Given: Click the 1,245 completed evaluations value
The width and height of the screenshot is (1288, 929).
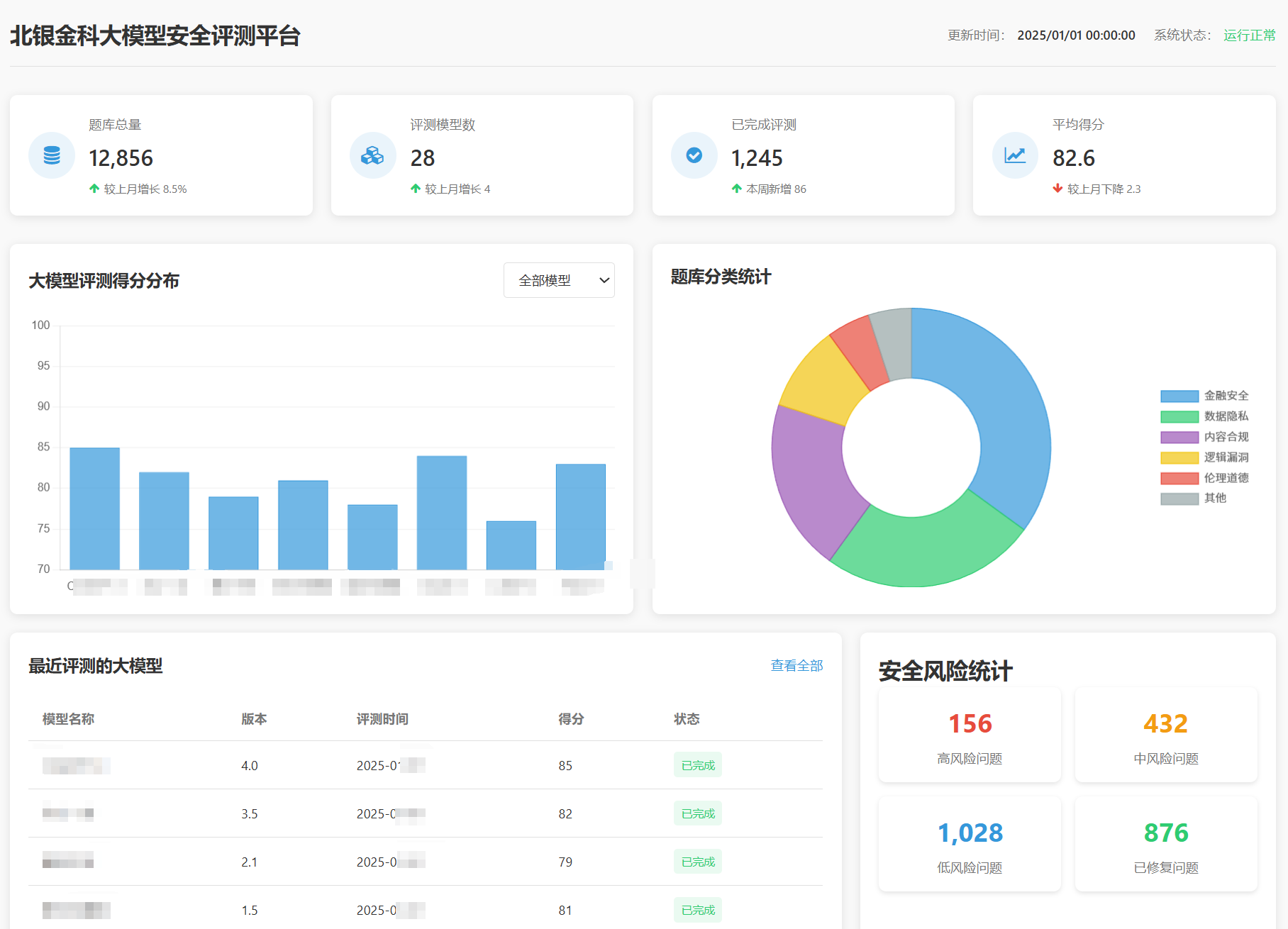Looking at the screenshot, I should click(757, 158).
